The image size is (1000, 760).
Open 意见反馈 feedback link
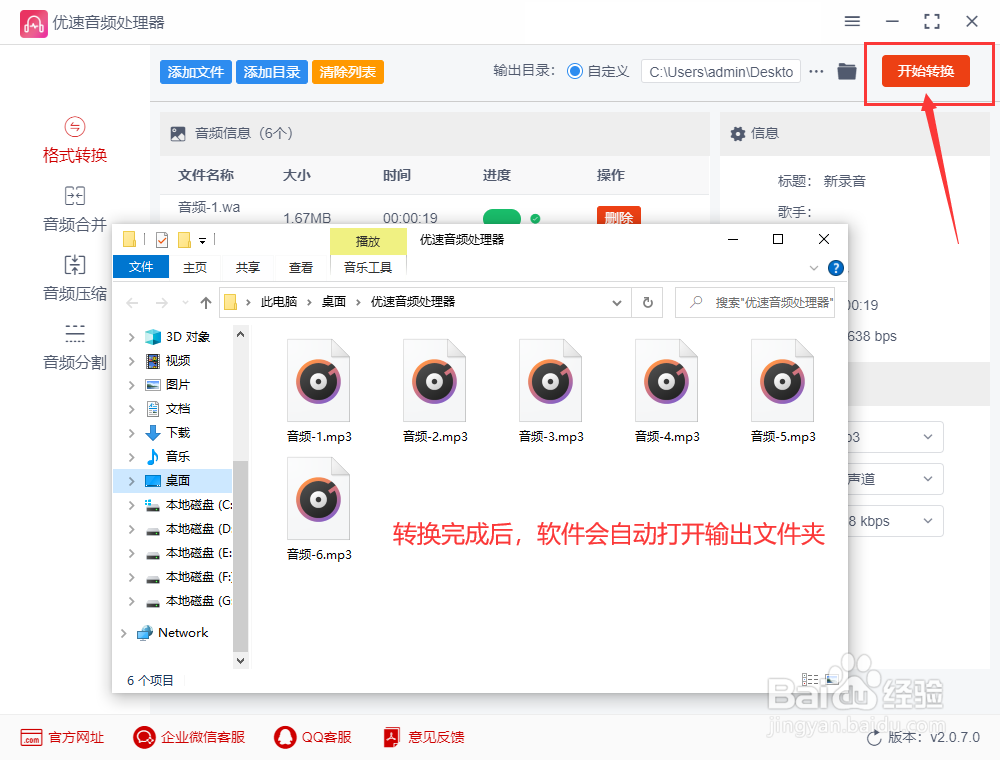click(423, 737)
